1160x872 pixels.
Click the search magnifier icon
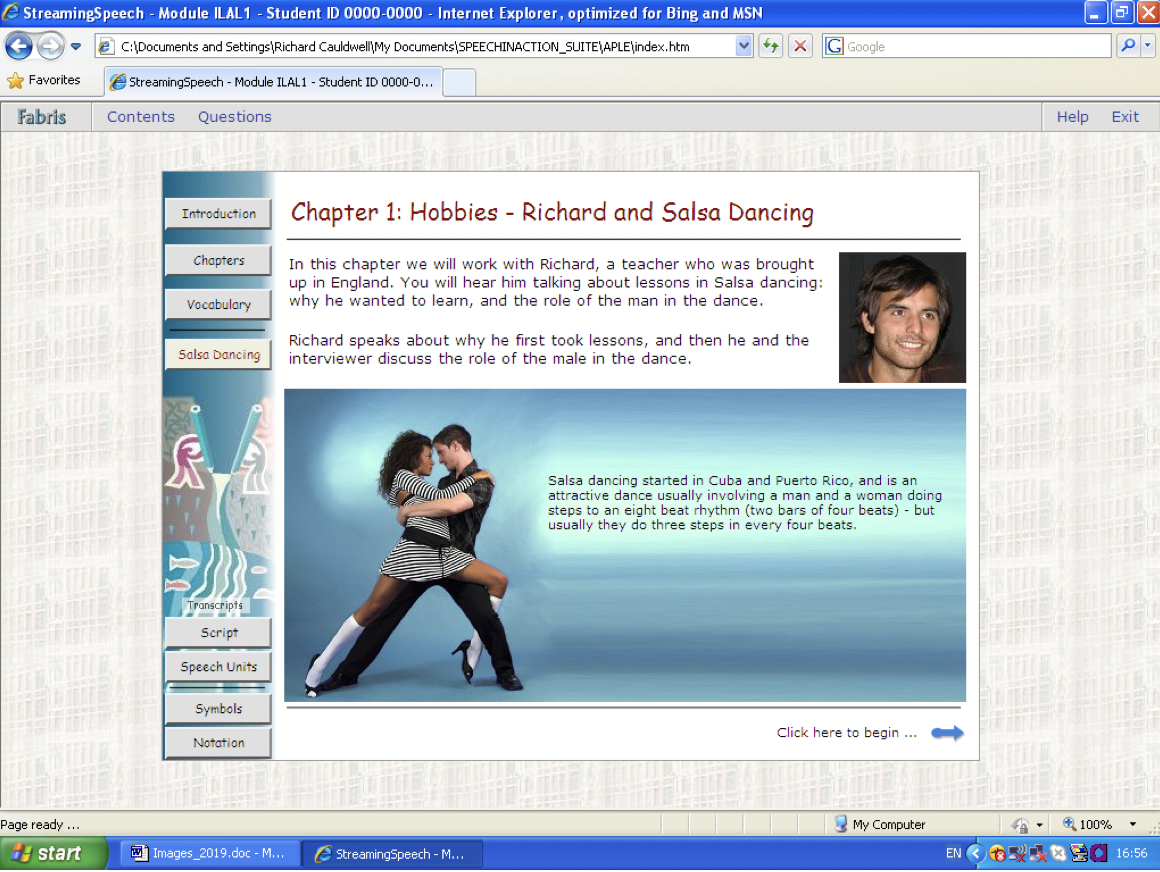pos(1127,46)
